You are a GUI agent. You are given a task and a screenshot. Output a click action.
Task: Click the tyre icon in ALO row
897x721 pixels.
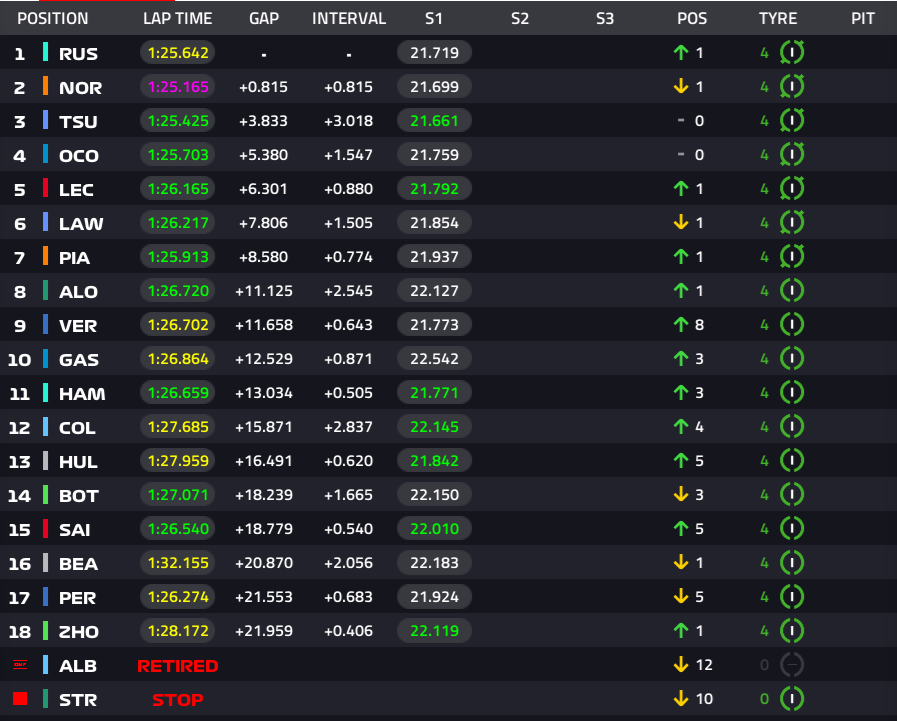point(792,291)
